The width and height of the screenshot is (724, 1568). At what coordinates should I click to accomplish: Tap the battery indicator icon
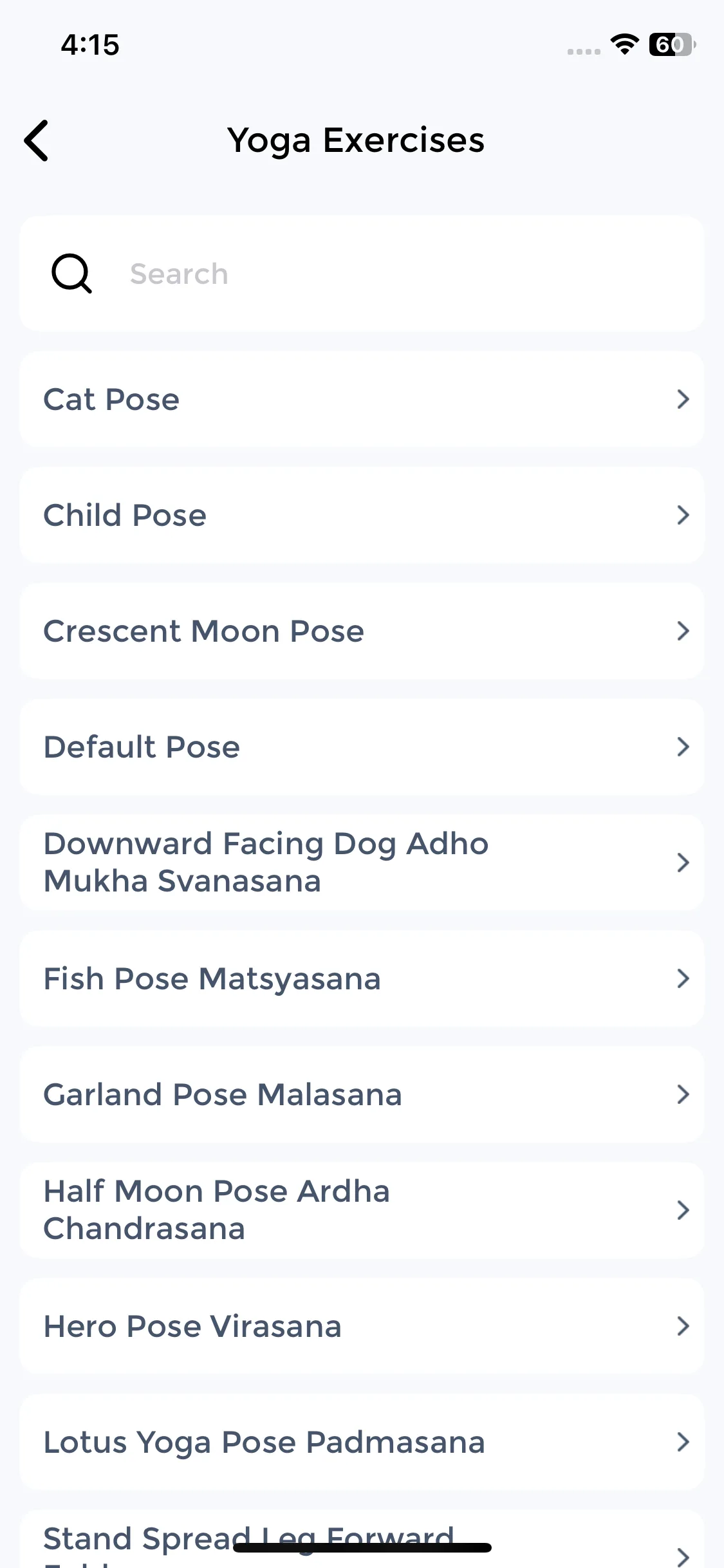tap(671, 44)
